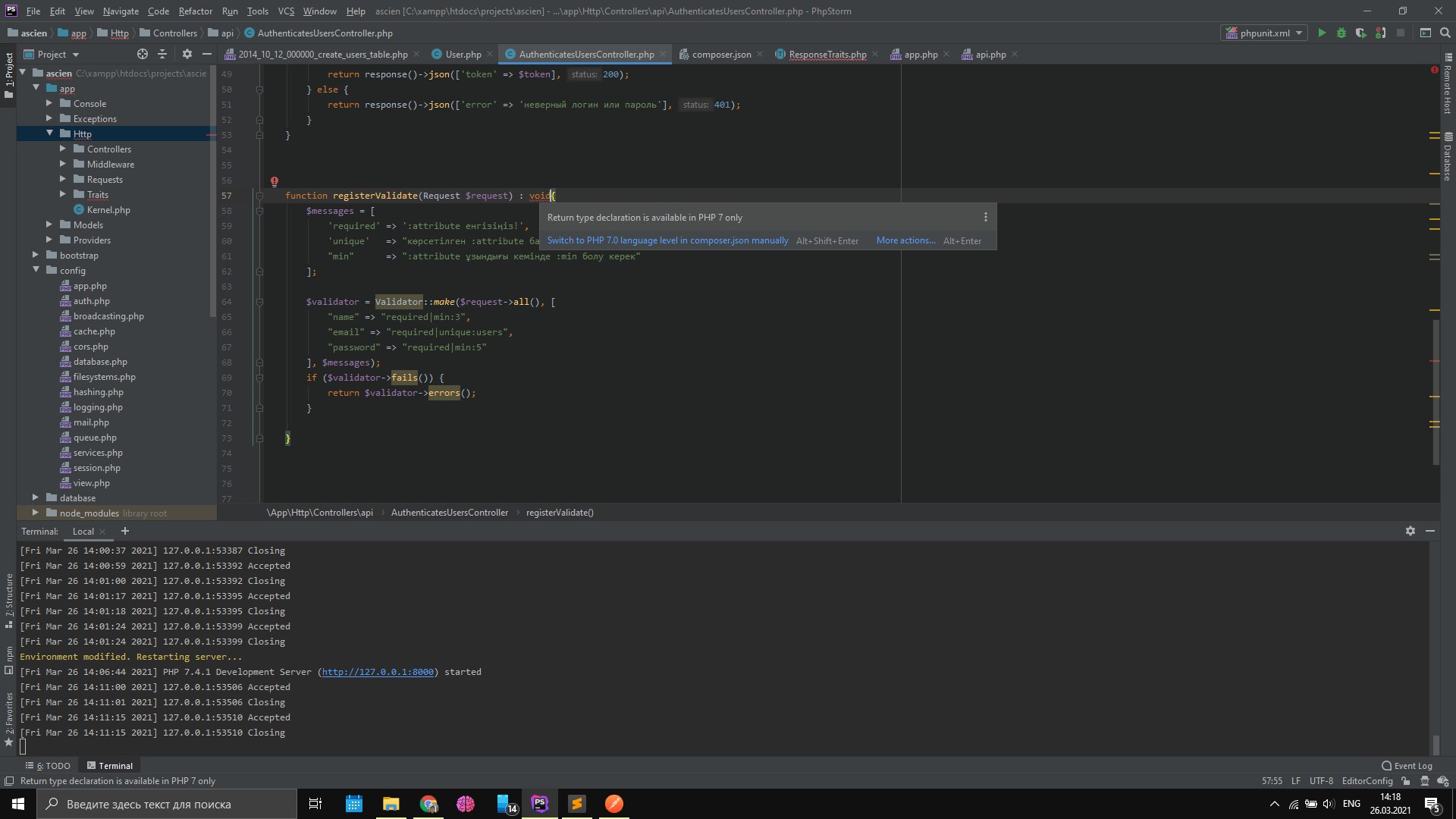Open the Event Log
The height and width of the screenshot is (819, 1456).
(x=1407, y=766)
